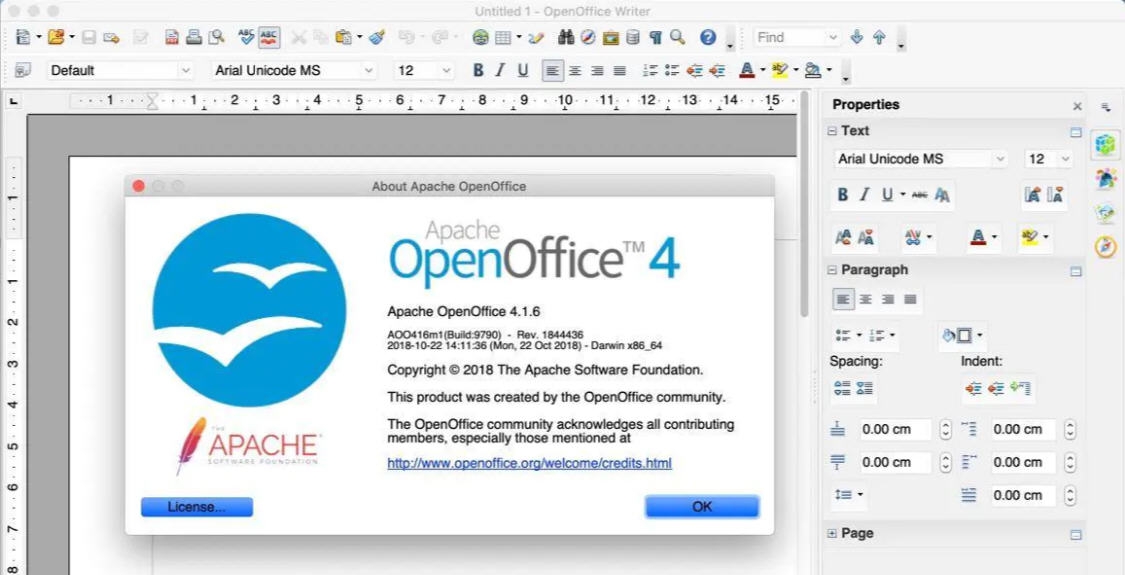
Task: Toggle Underline in formatting toolbar
Action: (x=523, y=70)
